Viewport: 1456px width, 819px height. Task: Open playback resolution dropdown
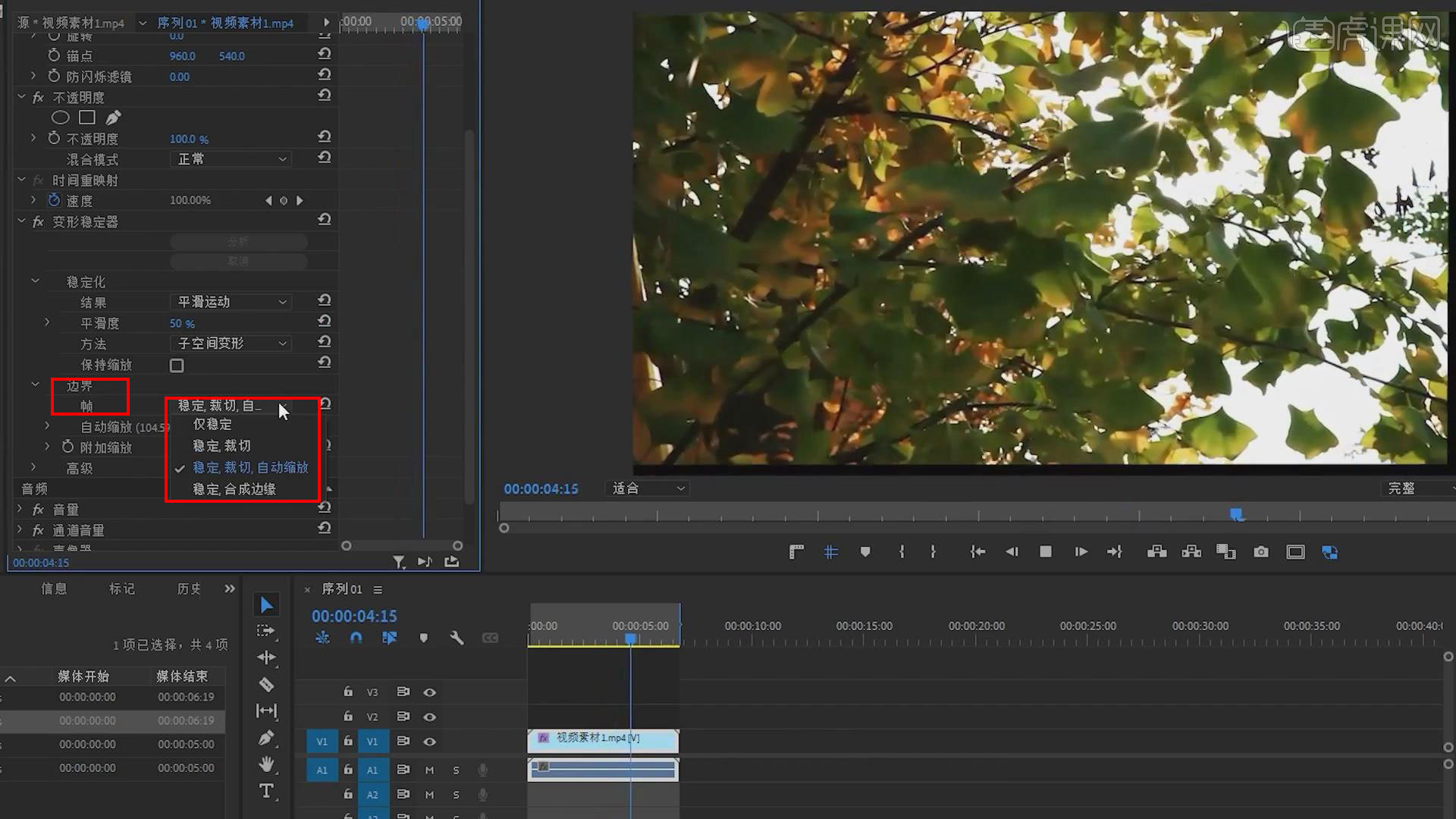[x=1418, y=488]
